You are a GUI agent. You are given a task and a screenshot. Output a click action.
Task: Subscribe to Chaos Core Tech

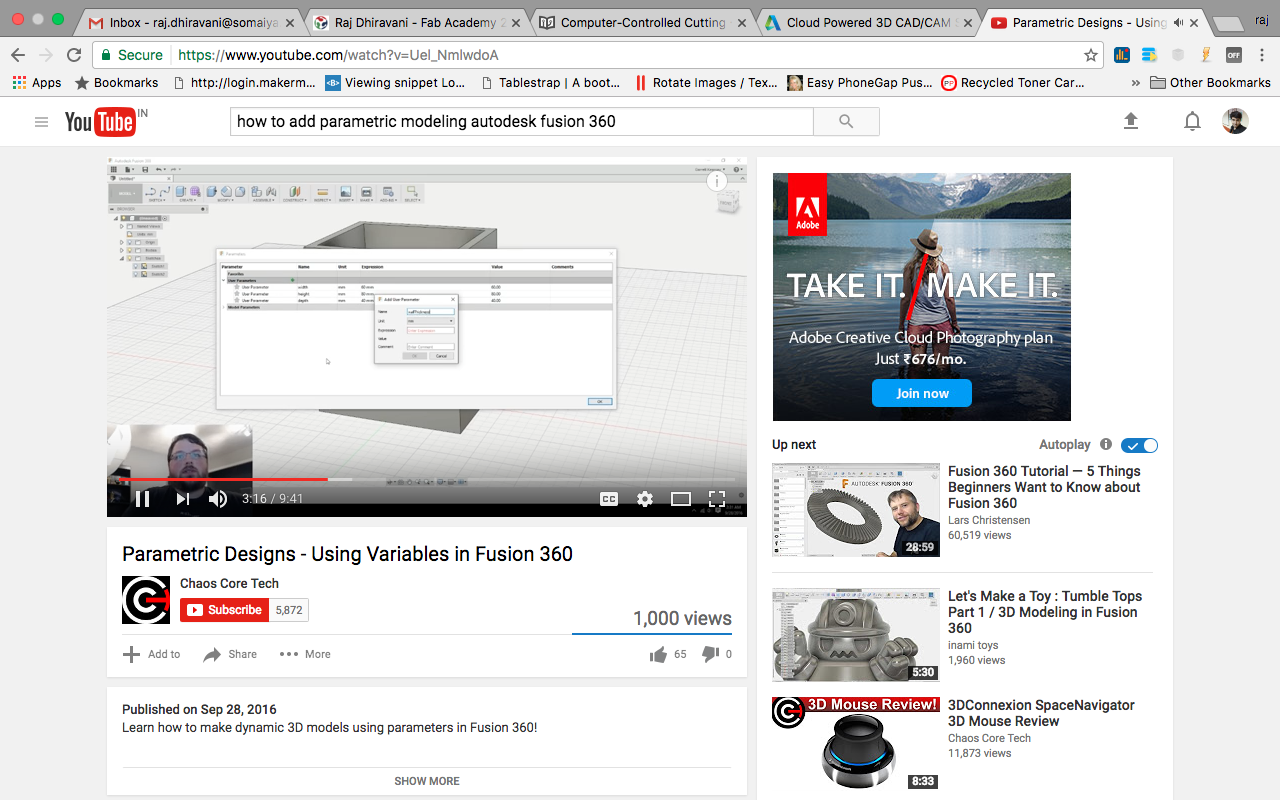[225, 610]
